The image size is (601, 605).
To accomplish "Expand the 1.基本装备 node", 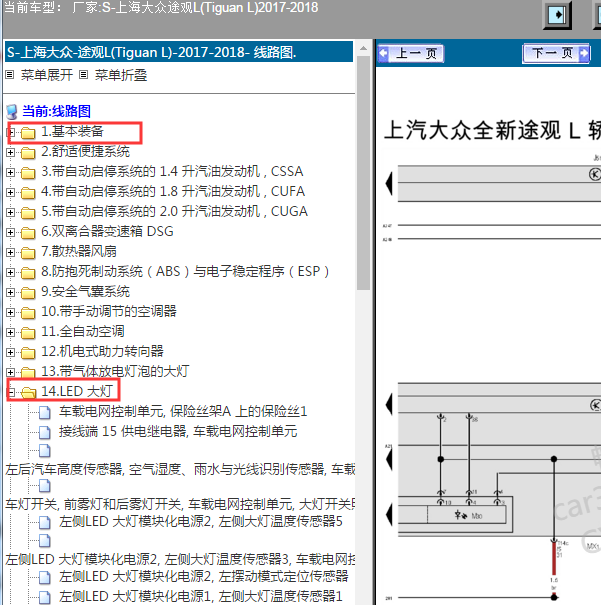I will pyautogui.click(x=11, y=132).
